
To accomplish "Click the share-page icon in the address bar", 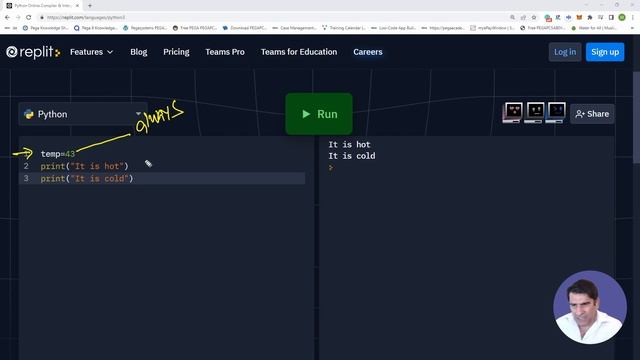I will click(x=523, y=18).
